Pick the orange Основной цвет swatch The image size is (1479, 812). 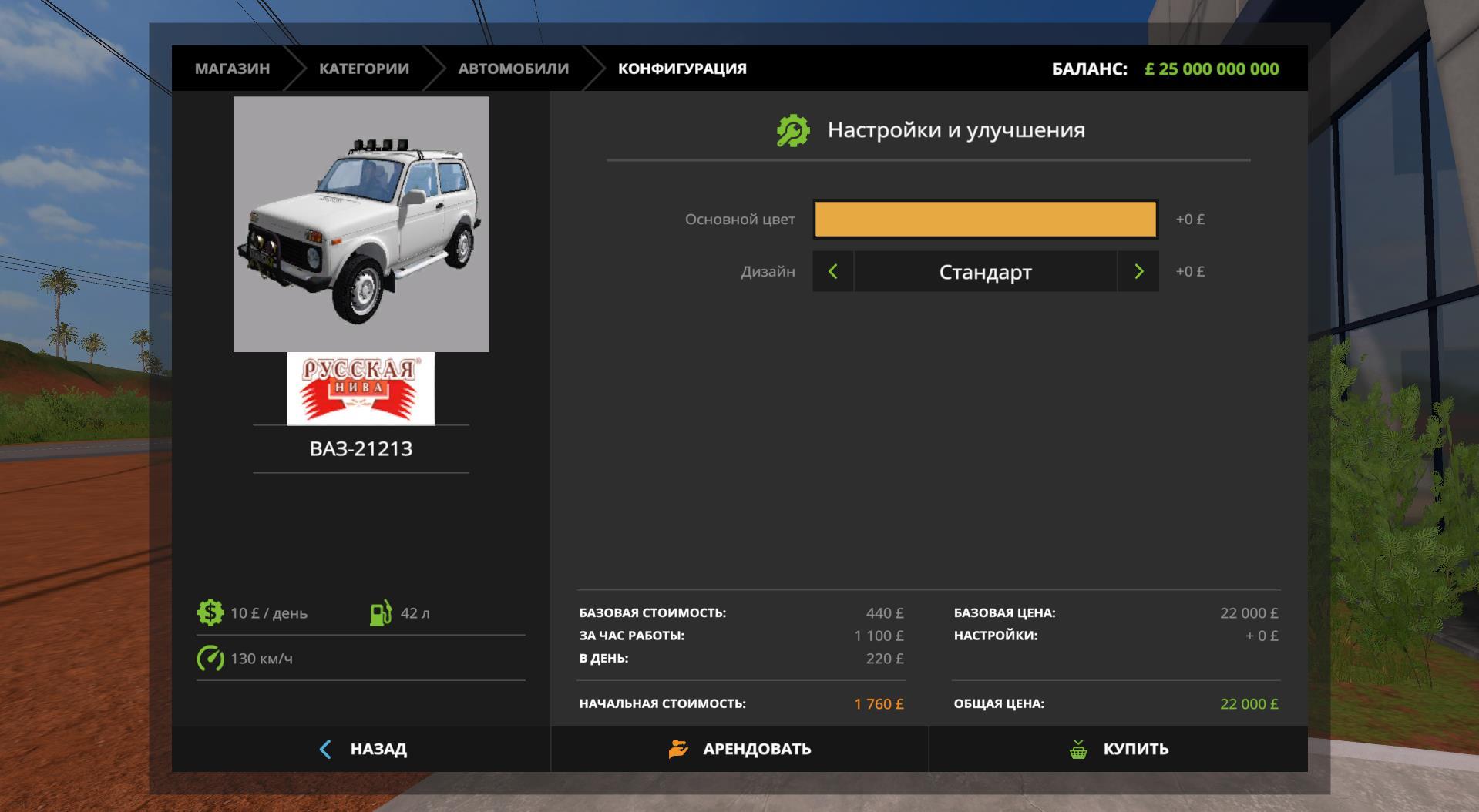pyautogui.click(x=985, y=220)
